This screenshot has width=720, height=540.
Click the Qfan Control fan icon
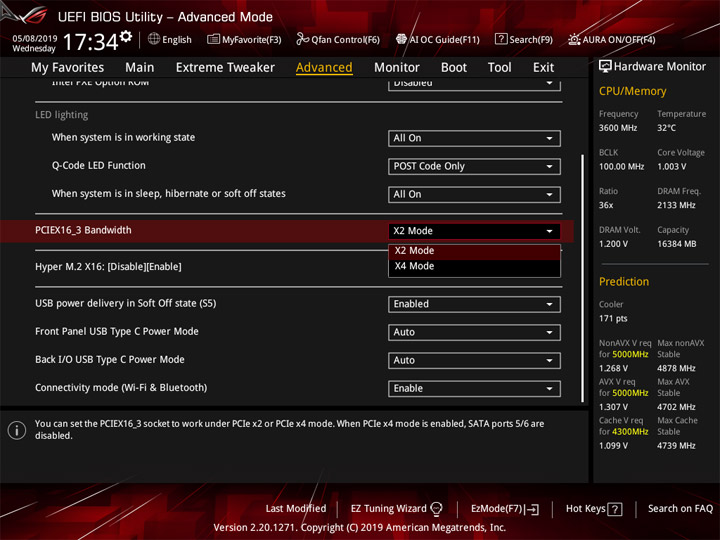point(302,39)
